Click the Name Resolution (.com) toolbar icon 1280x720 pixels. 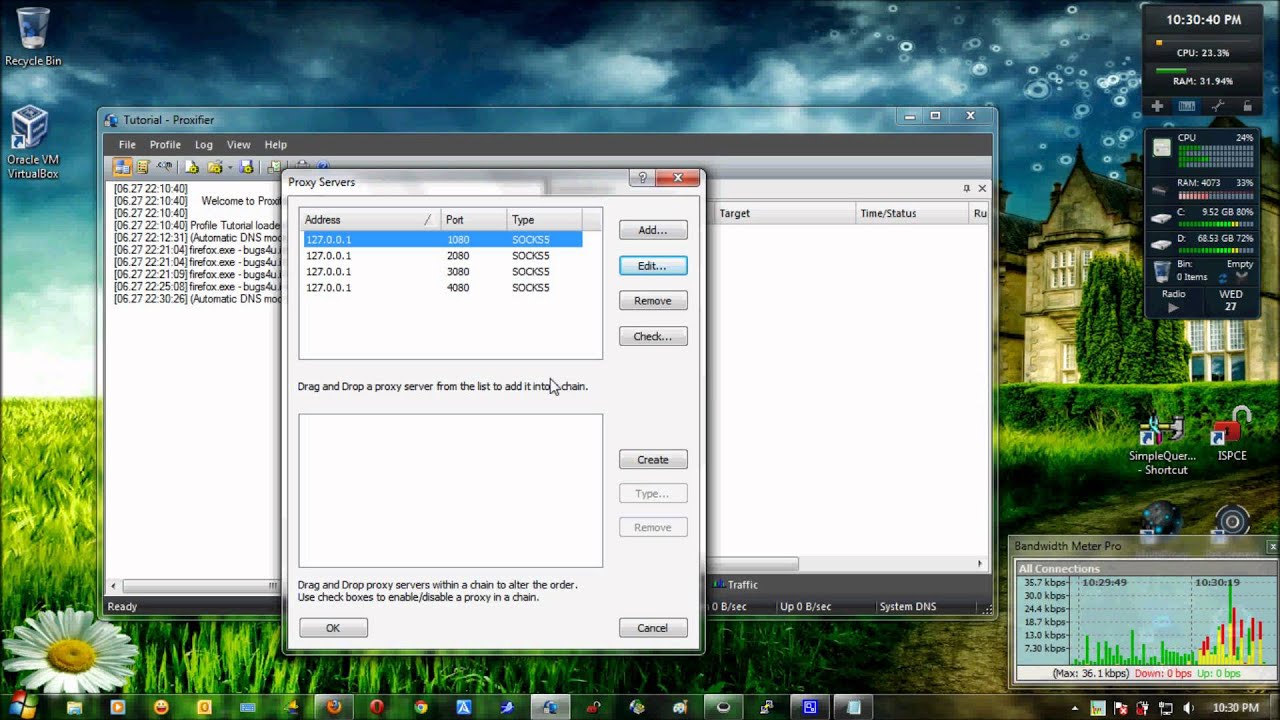(x=165, y=166)
